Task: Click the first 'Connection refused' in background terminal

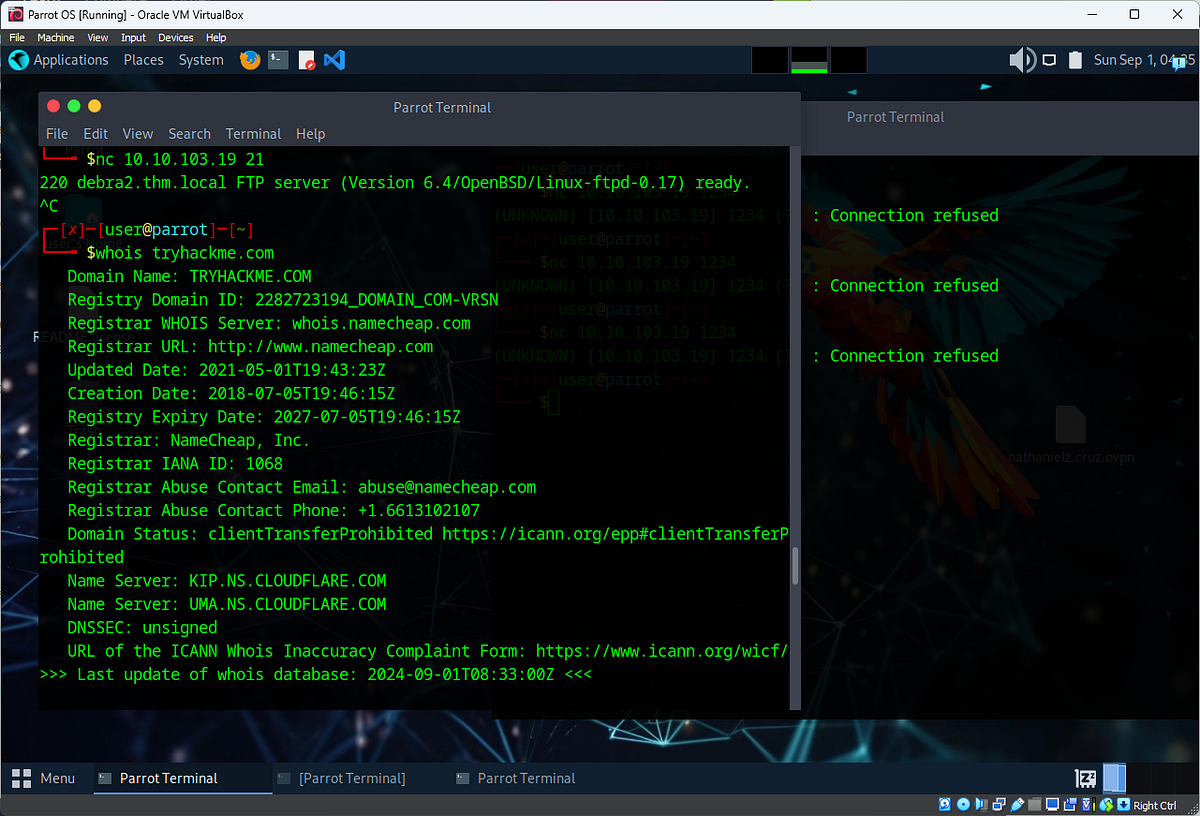Action: pyautogui.click(x=914, y=215)
